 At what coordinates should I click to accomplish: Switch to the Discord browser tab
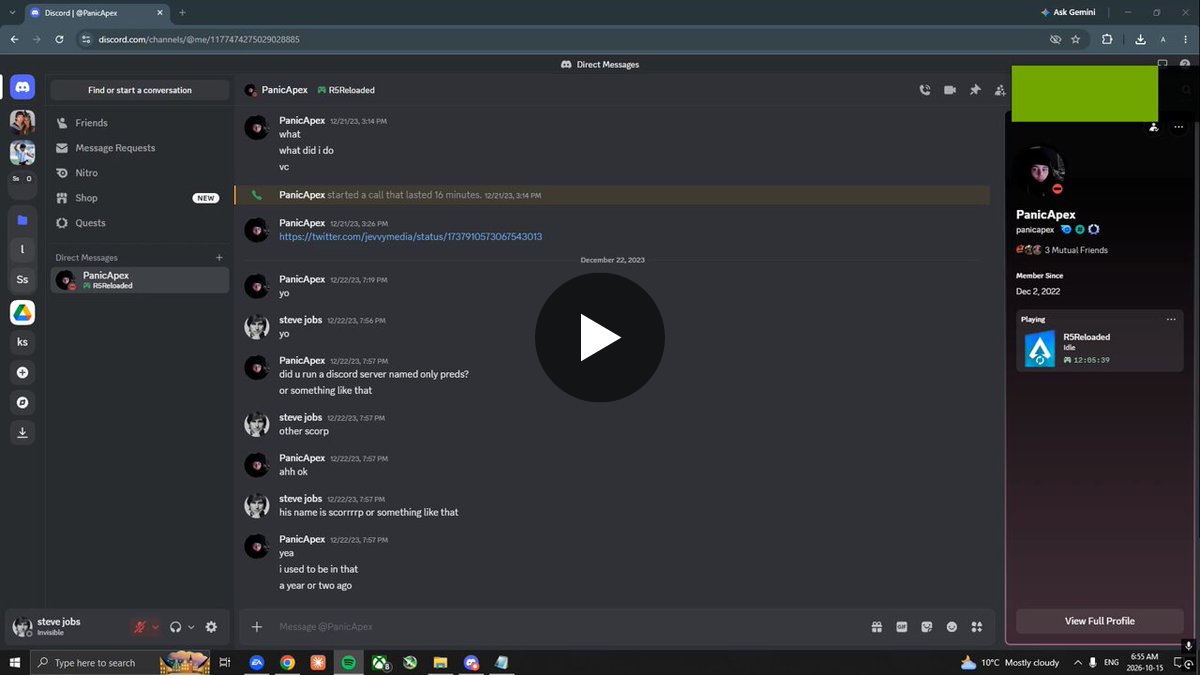pos(95,12)
